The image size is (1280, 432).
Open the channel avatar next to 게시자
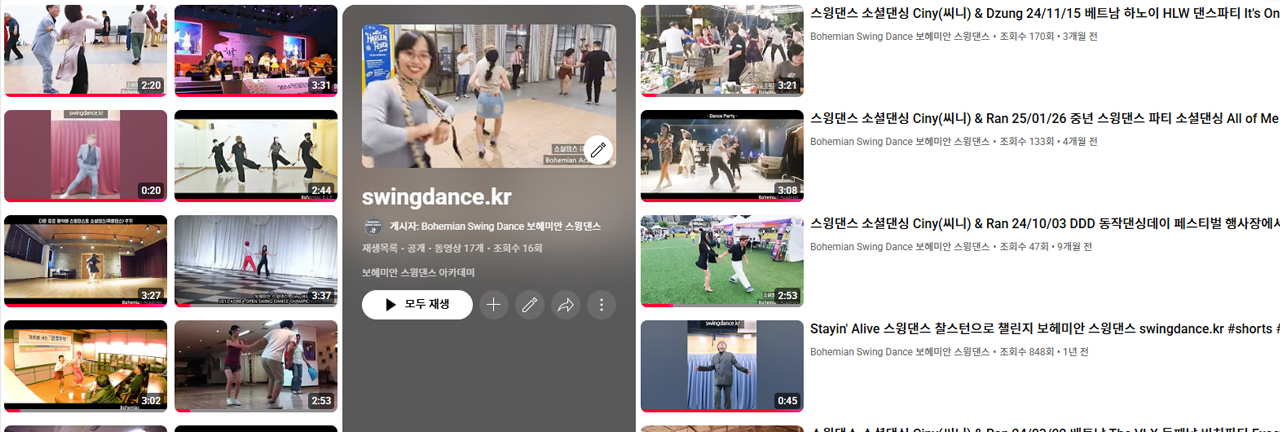click(372, 226)
